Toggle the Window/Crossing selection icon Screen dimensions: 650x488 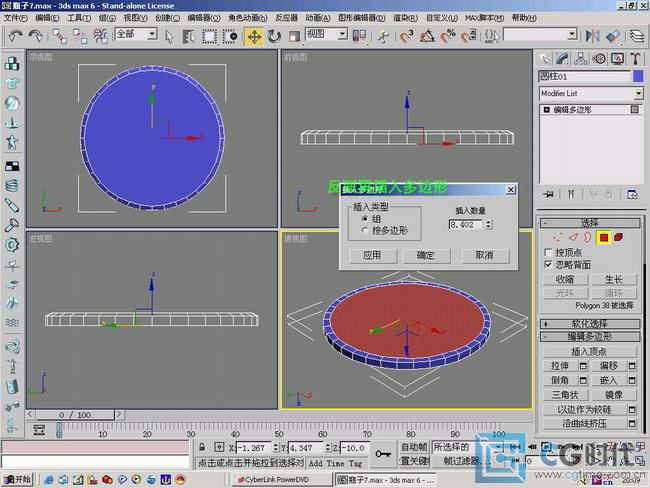pyautogui.click(x=230, y=36)
